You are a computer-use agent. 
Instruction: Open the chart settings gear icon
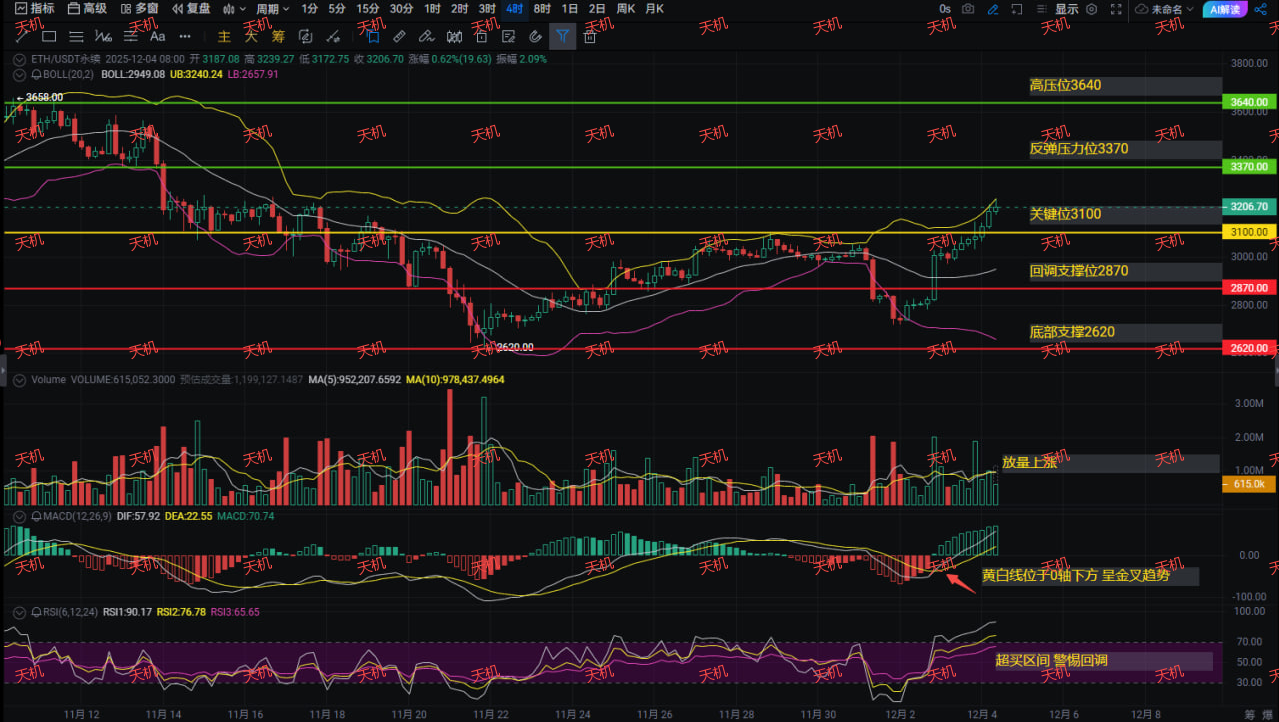tap(1091, 9)
